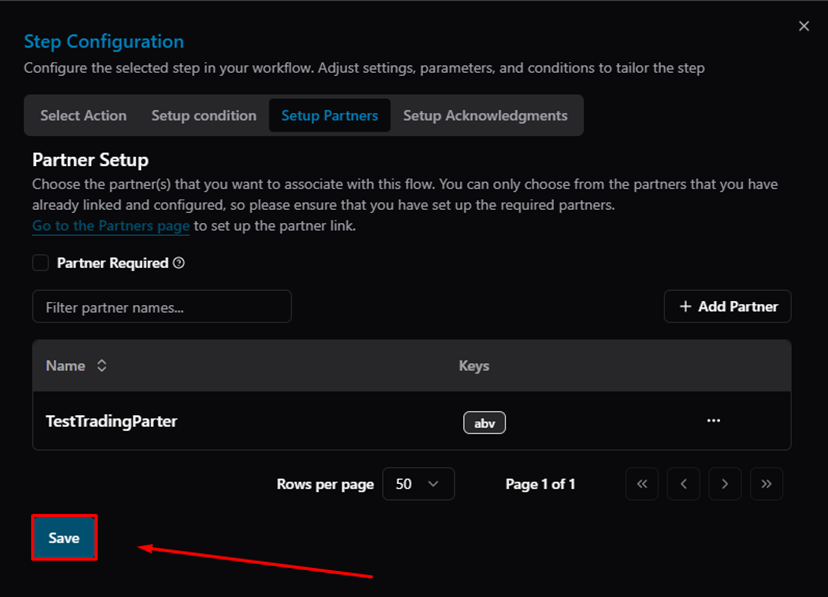The width and height of the screenshot is (828, 597).
Task: Jump to the last page
Action: point(766,484)
